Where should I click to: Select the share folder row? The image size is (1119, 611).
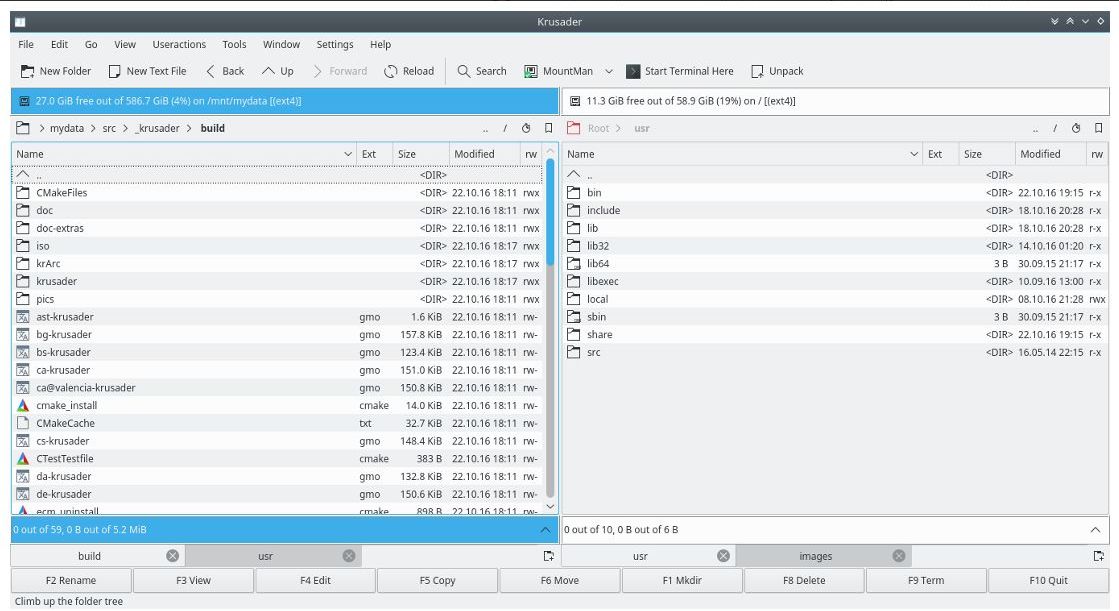coord(836,335)
